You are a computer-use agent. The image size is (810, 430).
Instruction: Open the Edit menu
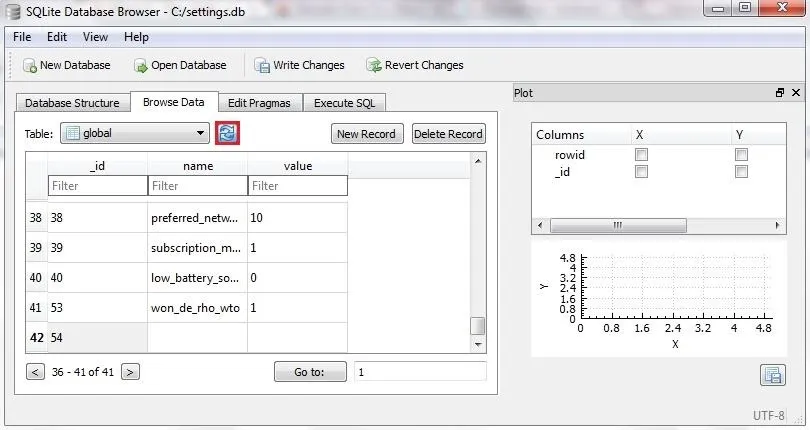click(57, 37)
